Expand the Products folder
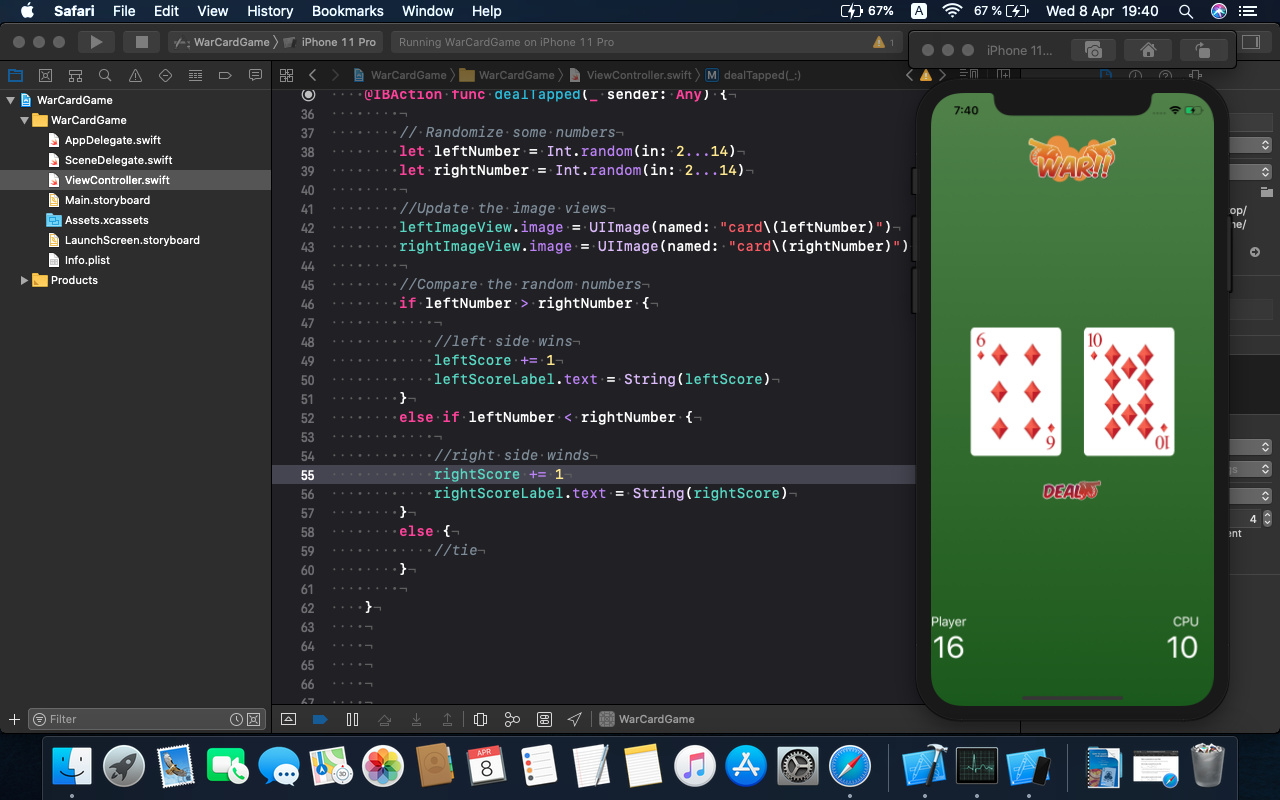 (25, 280)
